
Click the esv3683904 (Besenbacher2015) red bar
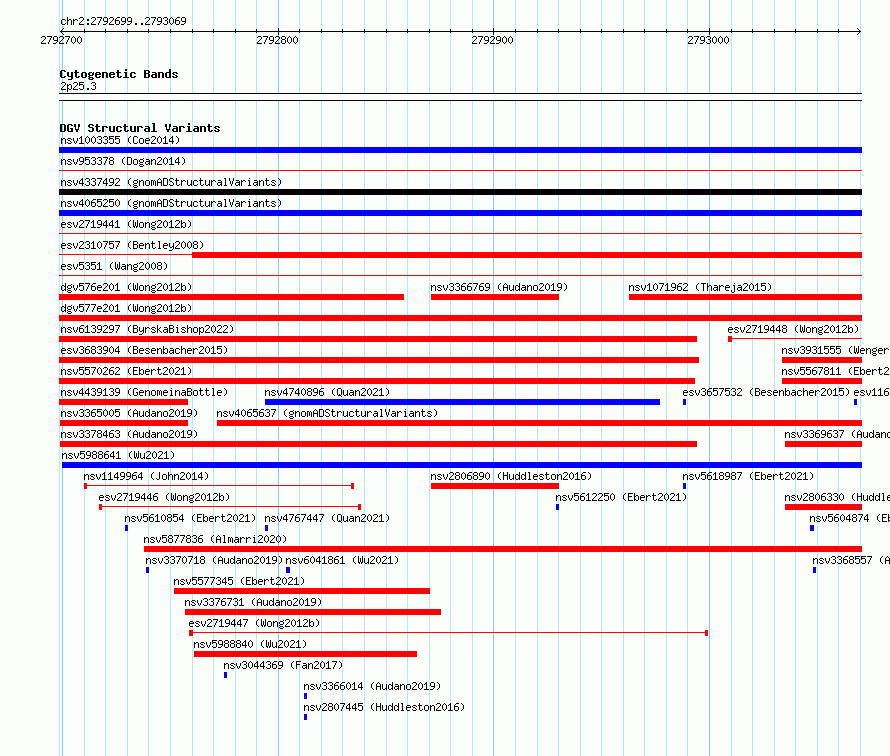click(379, 360)
